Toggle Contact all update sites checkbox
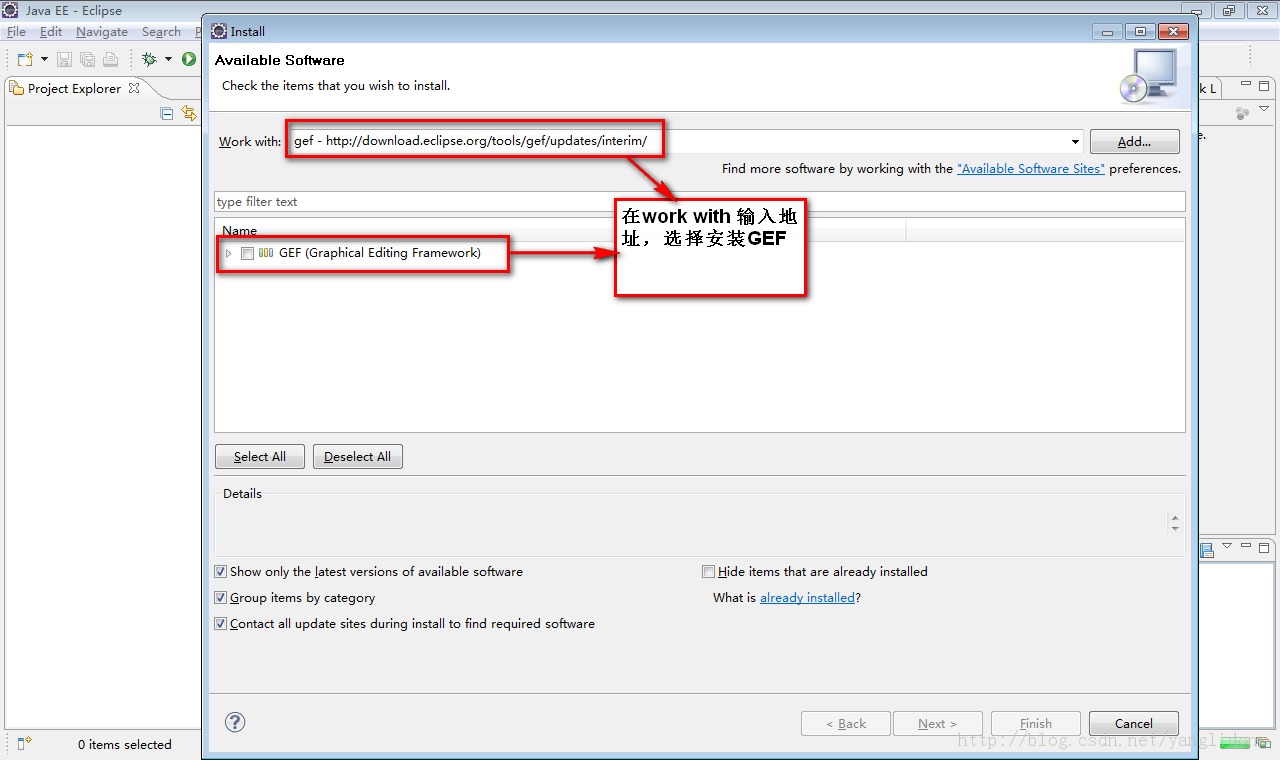Viewport: 1280px width, 760px height. (x=221, y=624)
